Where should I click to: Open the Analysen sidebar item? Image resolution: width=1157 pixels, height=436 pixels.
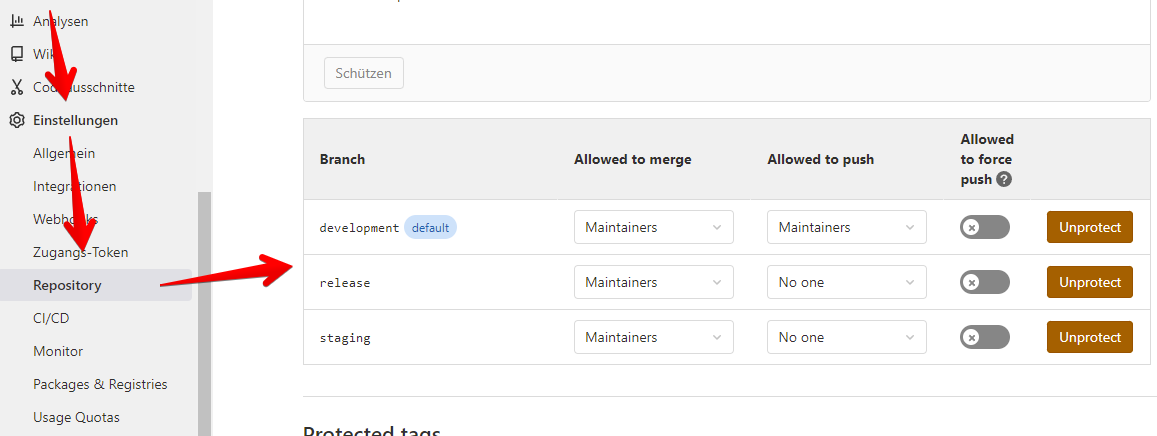[61, 21]
